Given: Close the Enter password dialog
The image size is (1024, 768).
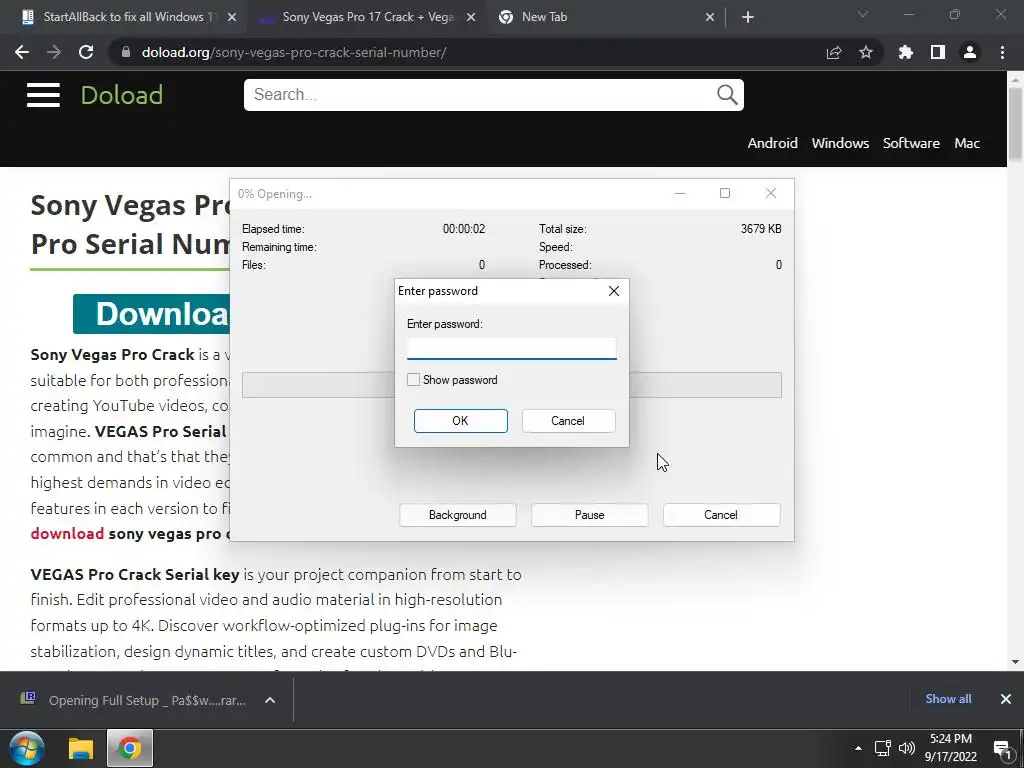Looking at the screenshot, I should tap(614, 291).
